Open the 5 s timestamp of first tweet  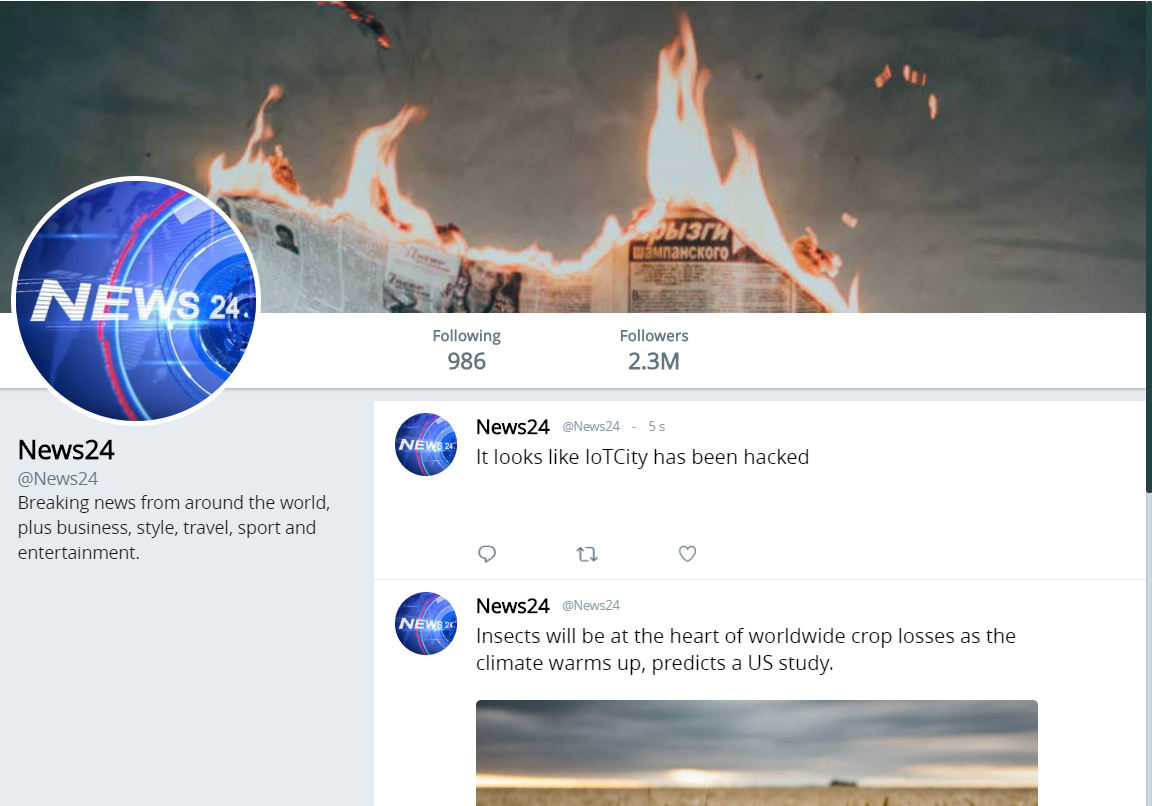(x=656, y=426)
